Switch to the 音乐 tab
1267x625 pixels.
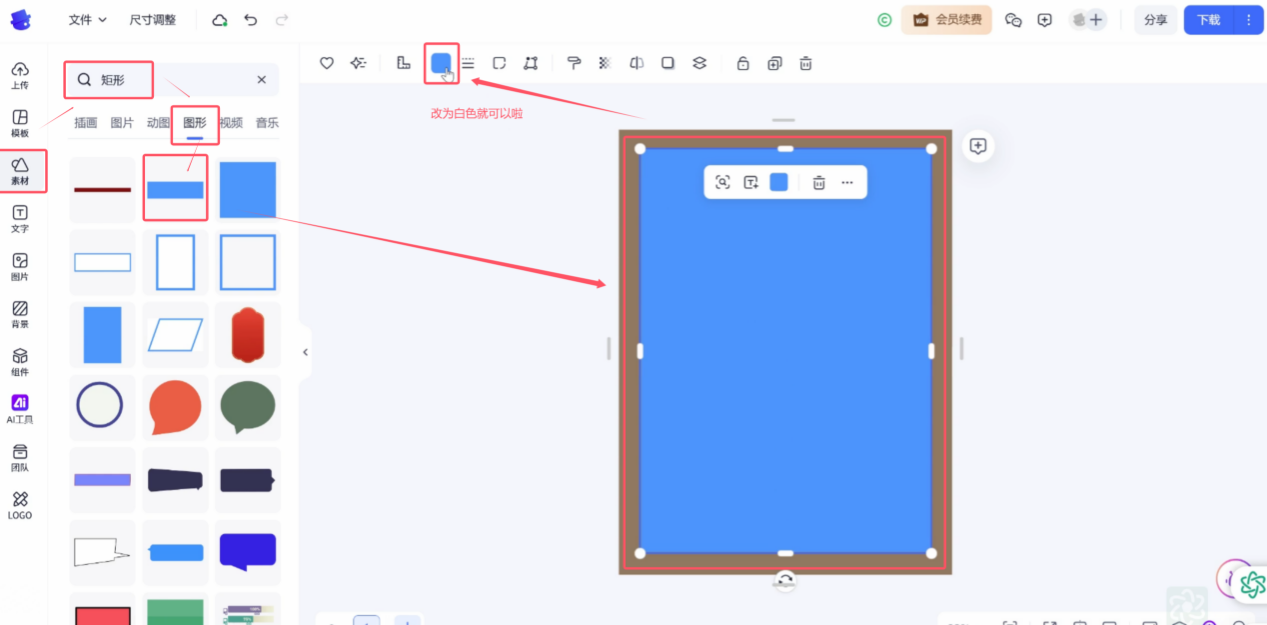(x=267, y=123)
